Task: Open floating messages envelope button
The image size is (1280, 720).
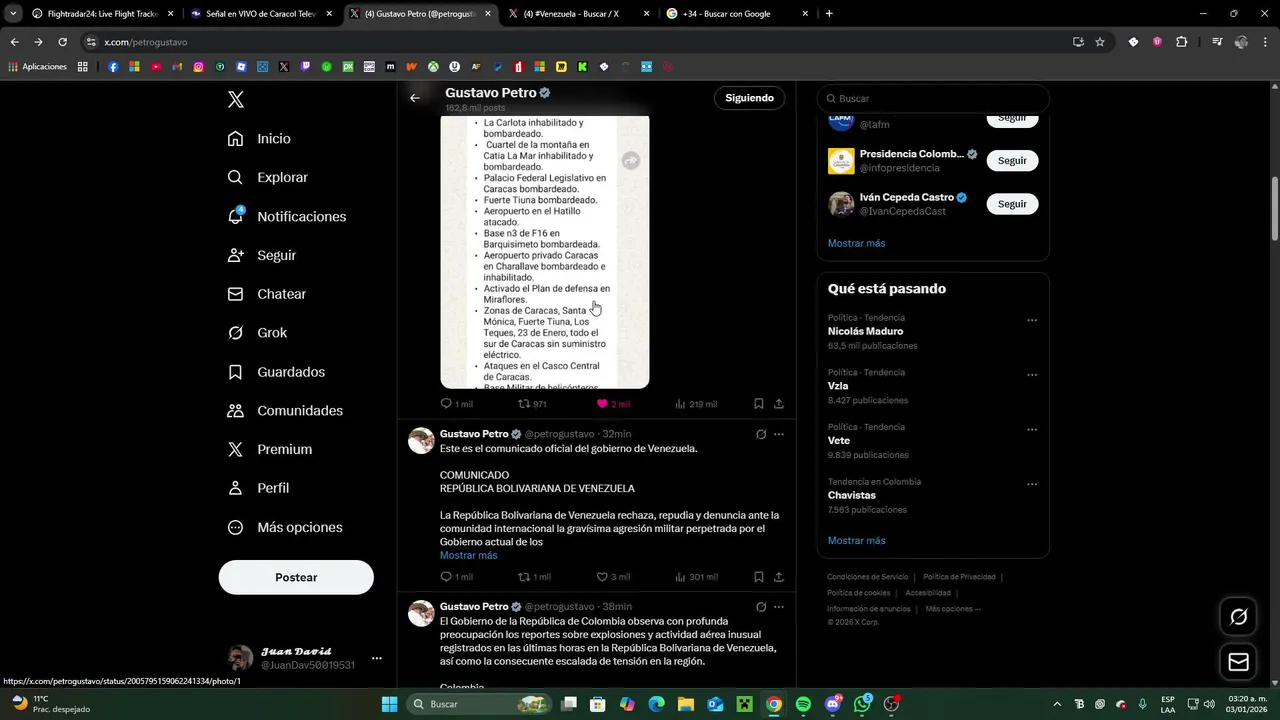Action: 1238,662
